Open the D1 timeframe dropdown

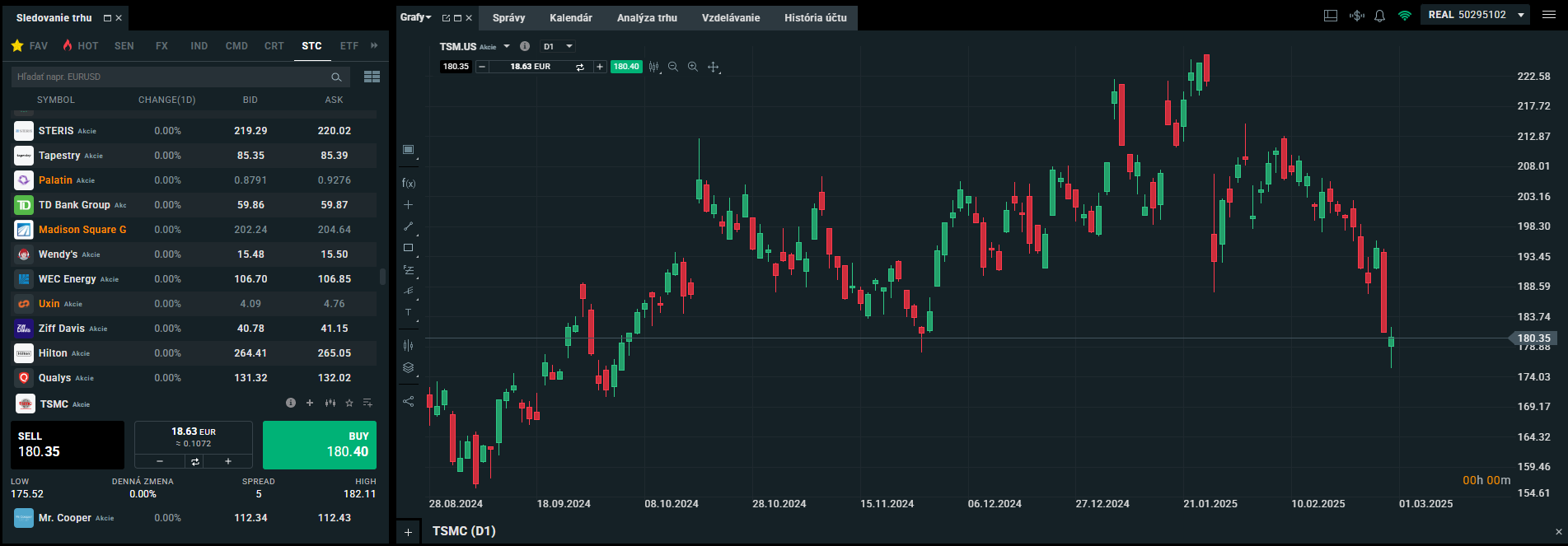click(x=558, y=47)
